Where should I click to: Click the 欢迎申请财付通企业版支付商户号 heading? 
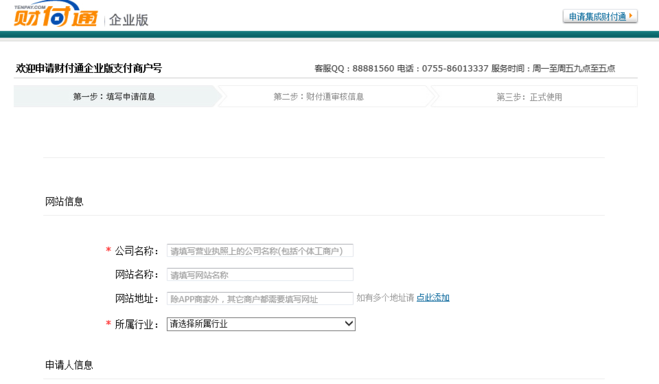coord(89,68)
